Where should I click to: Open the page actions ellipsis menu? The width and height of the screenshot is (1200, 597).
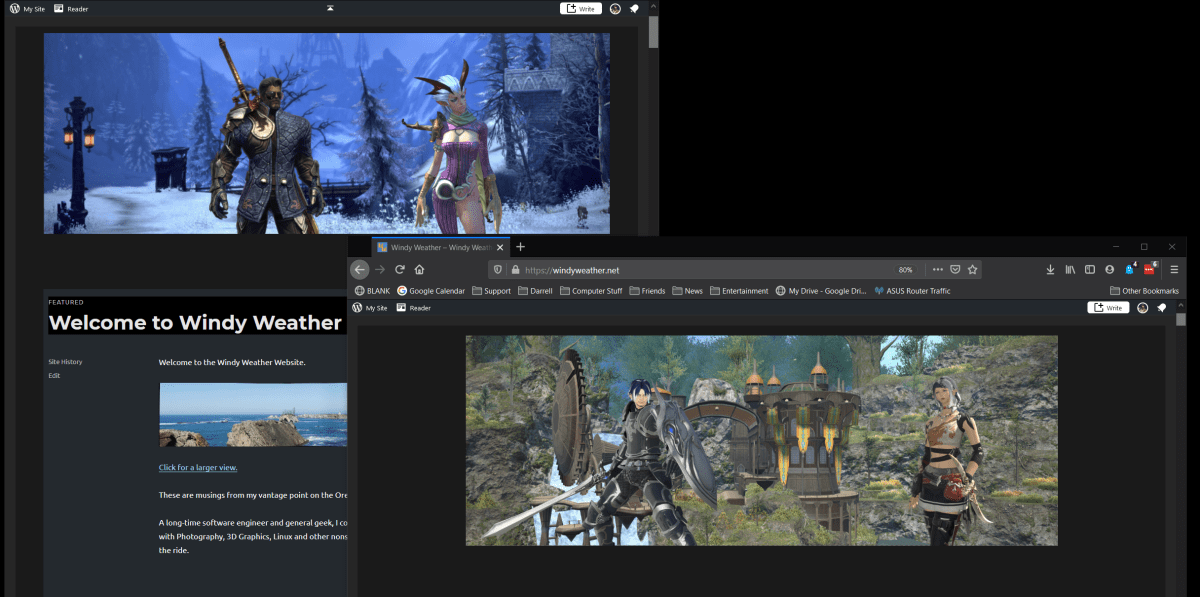(938, 269)
